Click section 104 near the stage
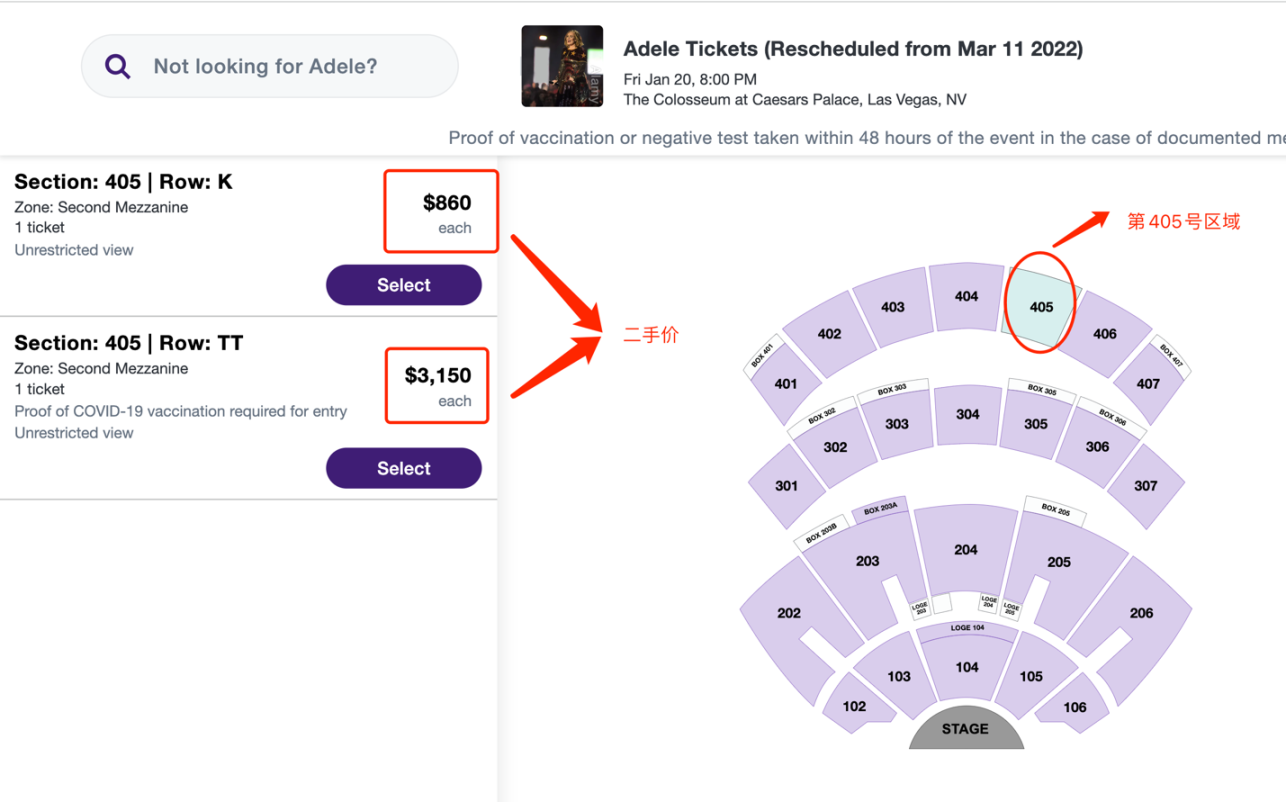The width and height of the screenshot is (1286, 802). coord(966,668)
